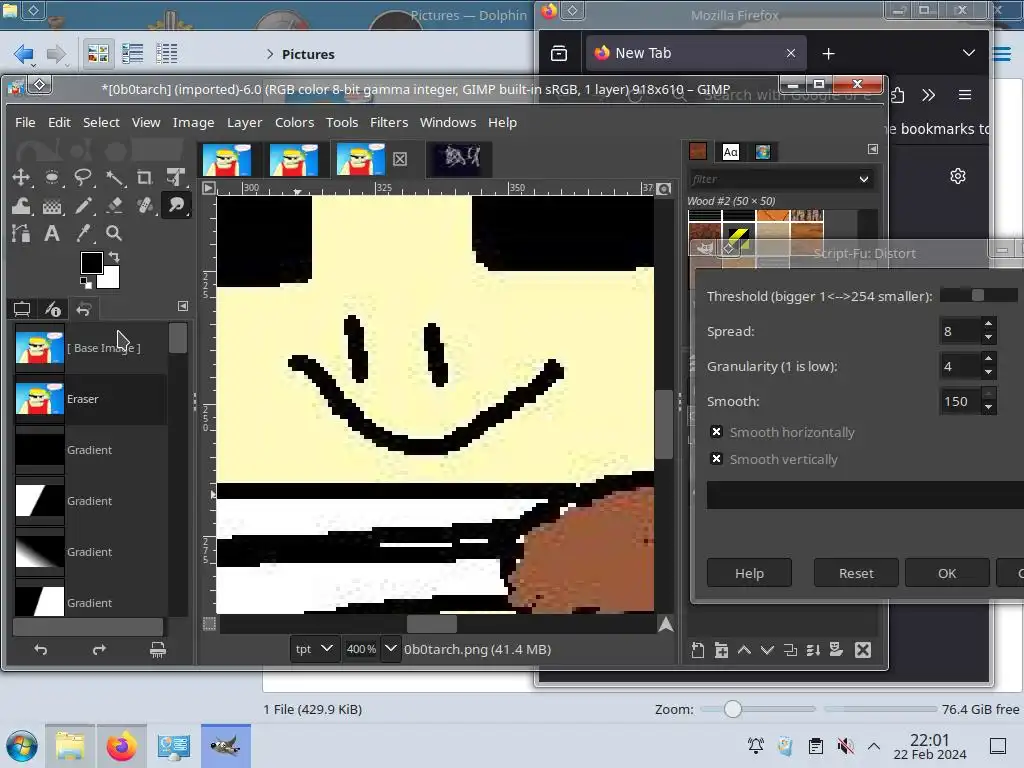The image size is (1024, 768).
Task: Swap foreground and background colors arrow
Action: coord(114,257)
